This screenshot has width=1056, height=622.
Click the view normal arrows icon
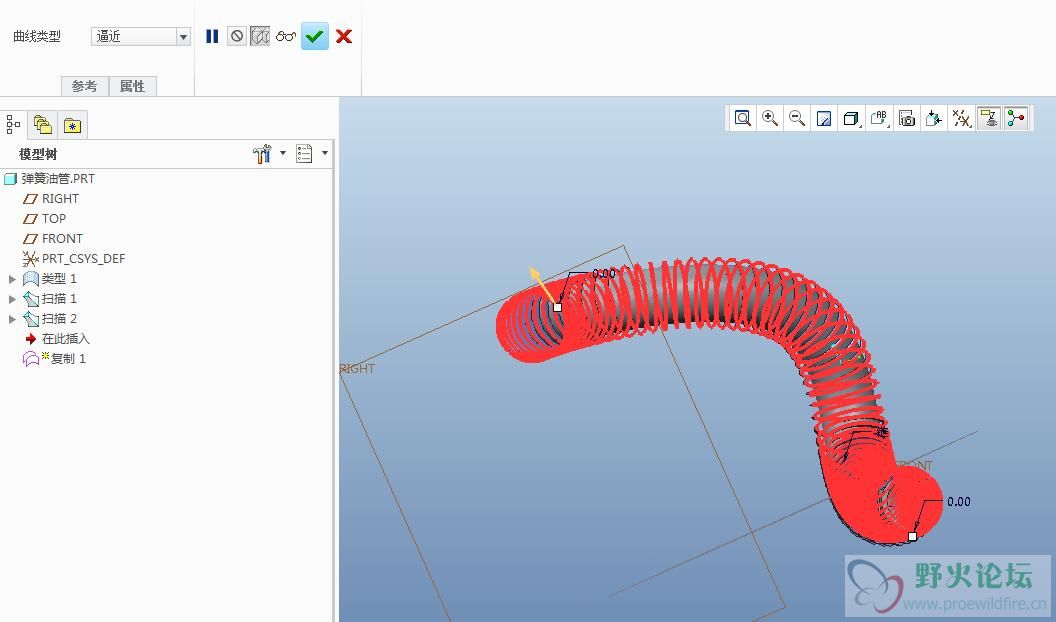(933, 118)
